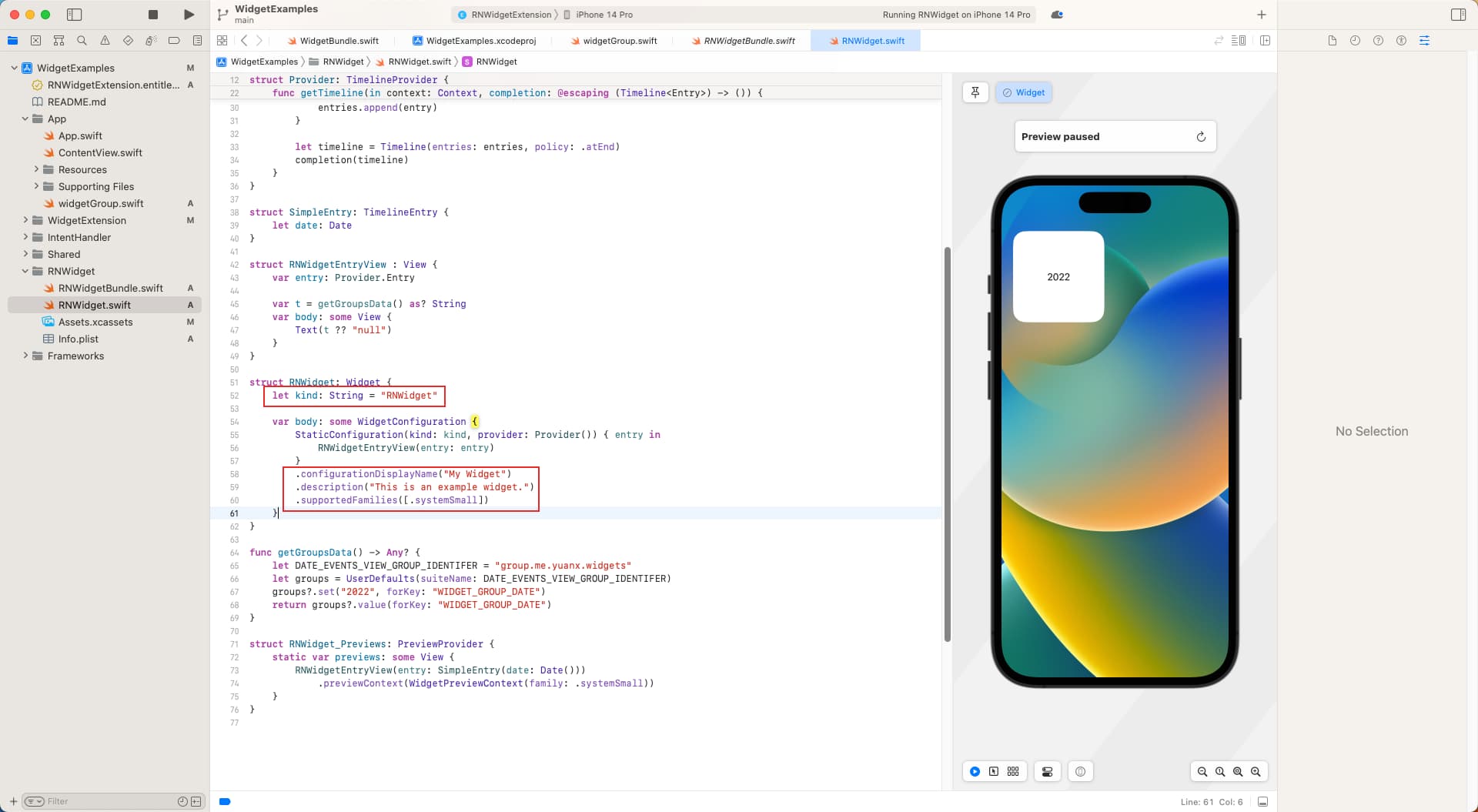Toggle the debug area at bottom right
The width and height of the screenshot is (1478, 812).
1262,801
